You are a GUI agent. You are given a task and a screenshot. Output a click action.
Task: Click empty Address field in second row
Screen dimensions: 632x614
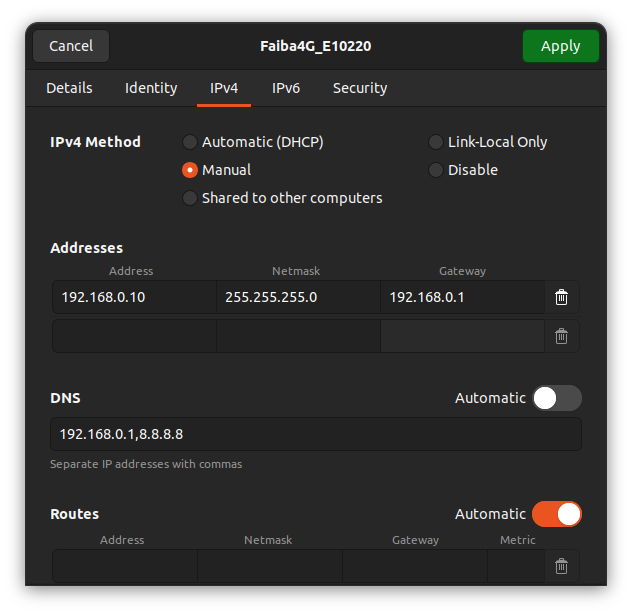pos(134,336)
